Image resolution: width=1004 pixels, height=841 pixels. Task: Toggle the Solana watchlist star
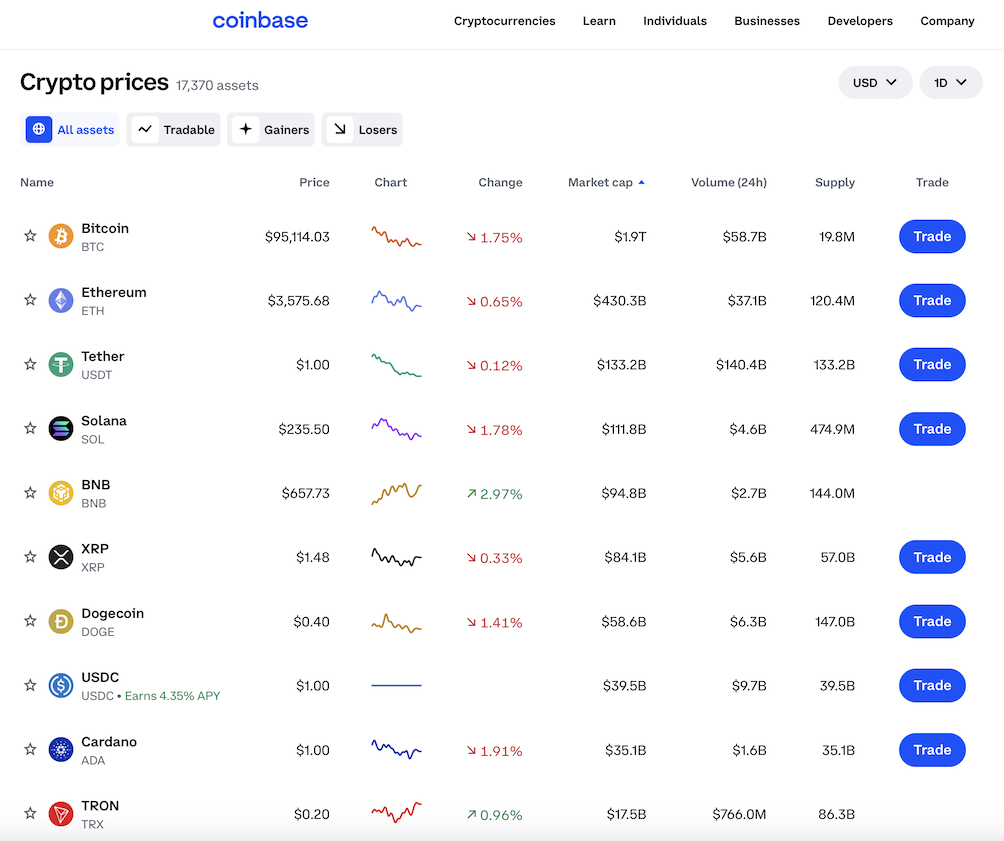30,429
